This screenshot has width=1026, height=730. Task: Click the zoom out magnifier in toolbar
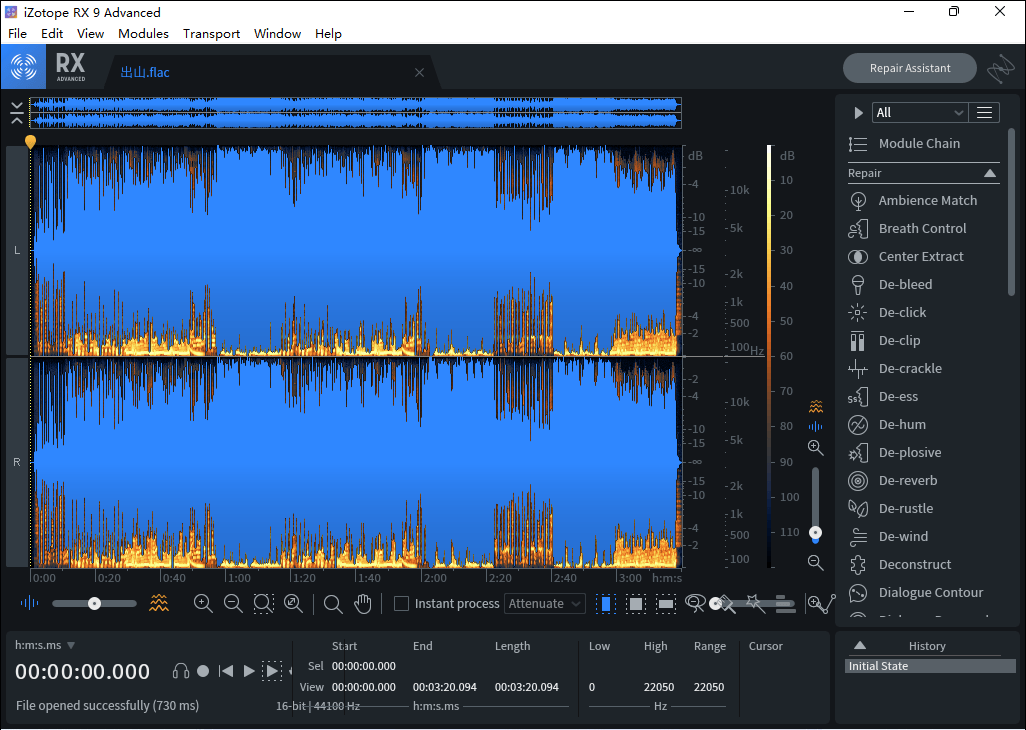(233, 603)
